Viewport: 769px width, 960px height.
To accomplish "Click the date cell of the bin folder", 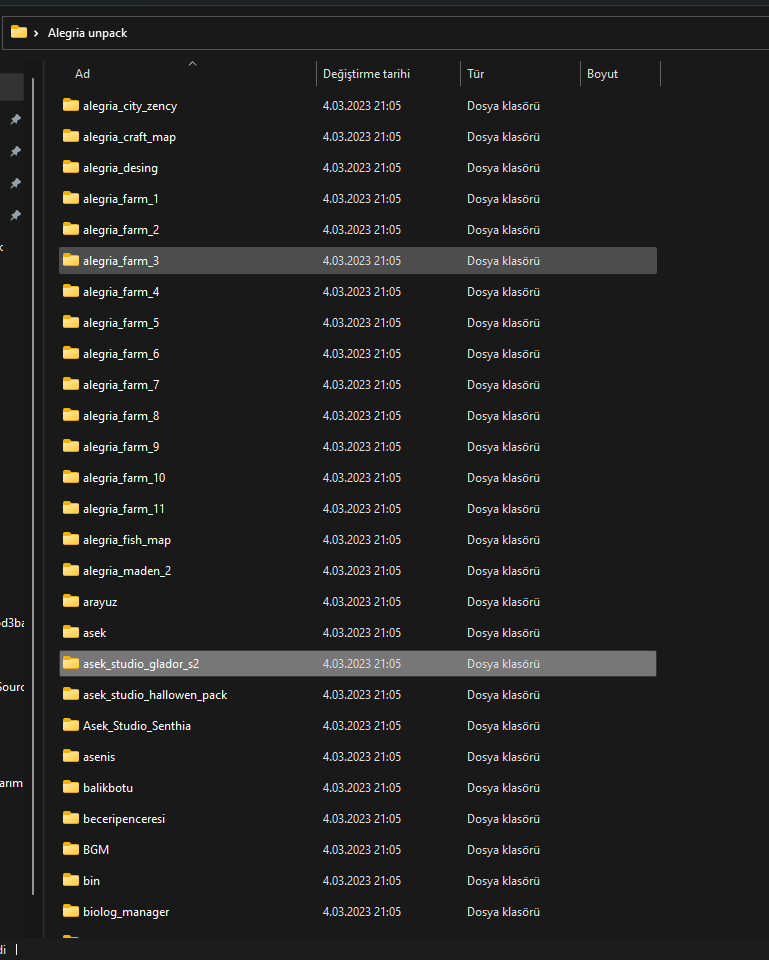I will [x=362, y=880].
